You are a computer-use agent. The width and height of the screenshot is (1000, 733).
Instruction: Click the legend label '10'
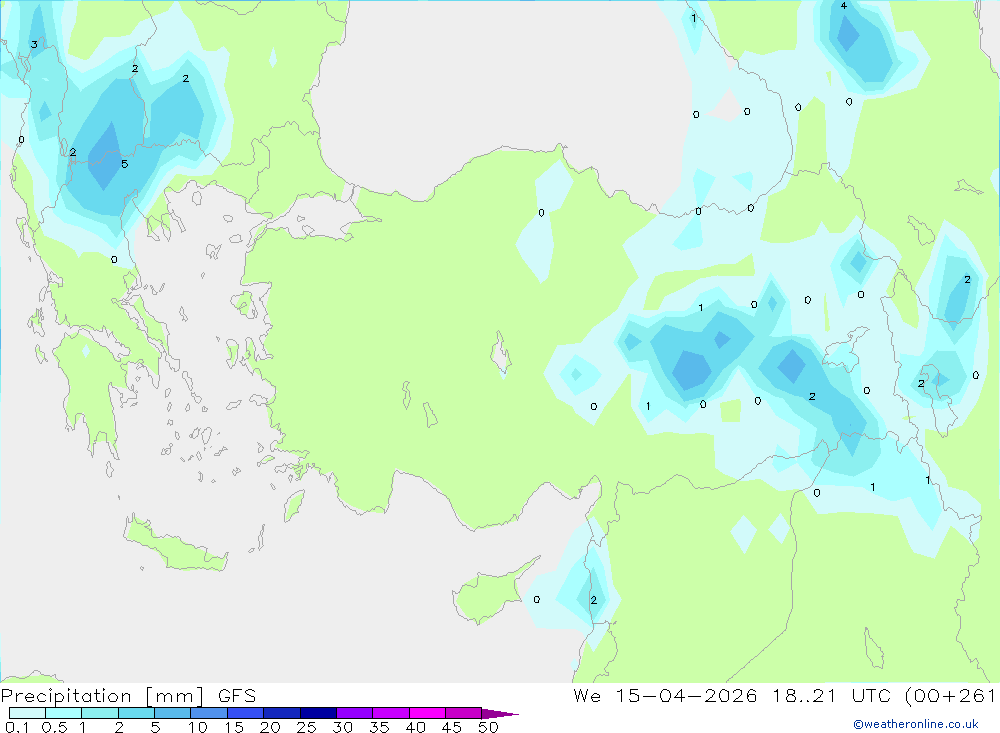(x=198, y=727)
